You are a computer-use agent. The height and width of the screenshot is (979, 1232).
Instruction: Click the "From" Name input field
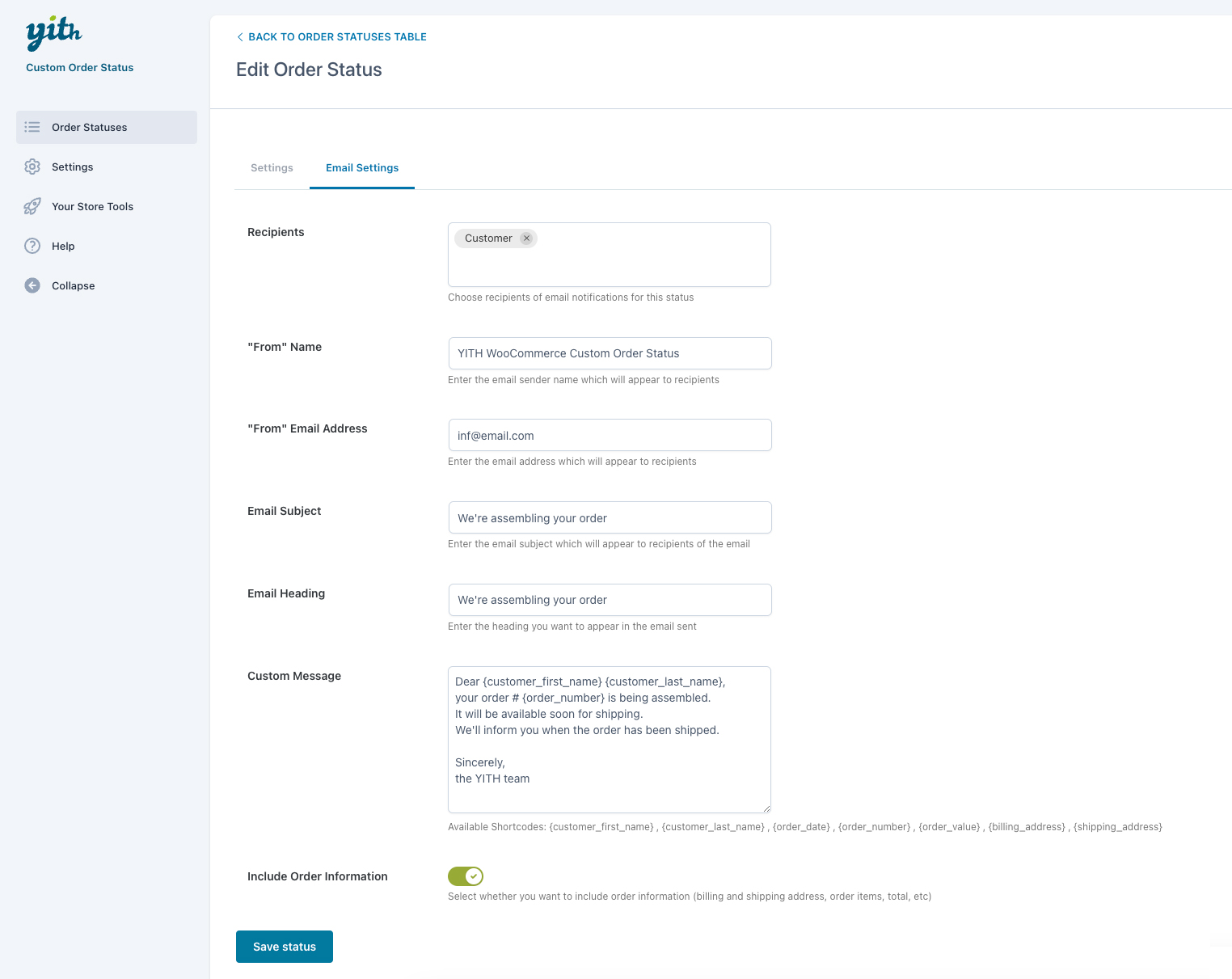click(x=610, y=353)
